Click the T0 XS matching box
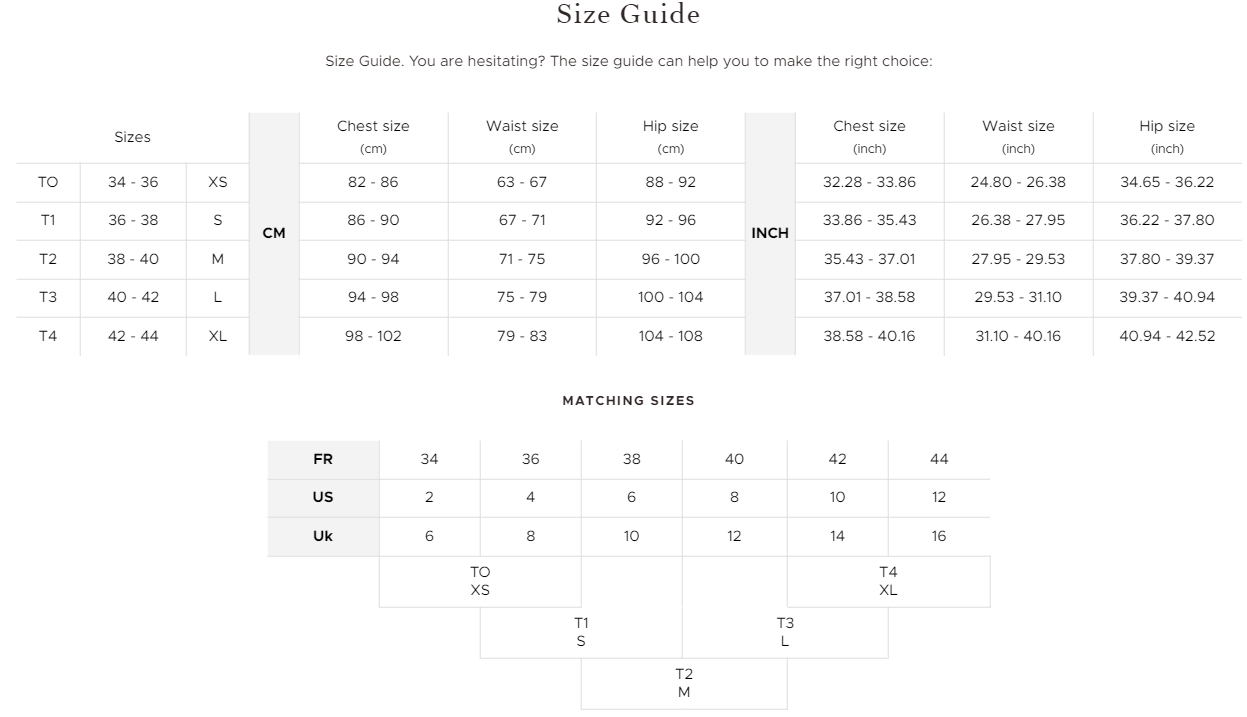 click(x=480, y=581)
